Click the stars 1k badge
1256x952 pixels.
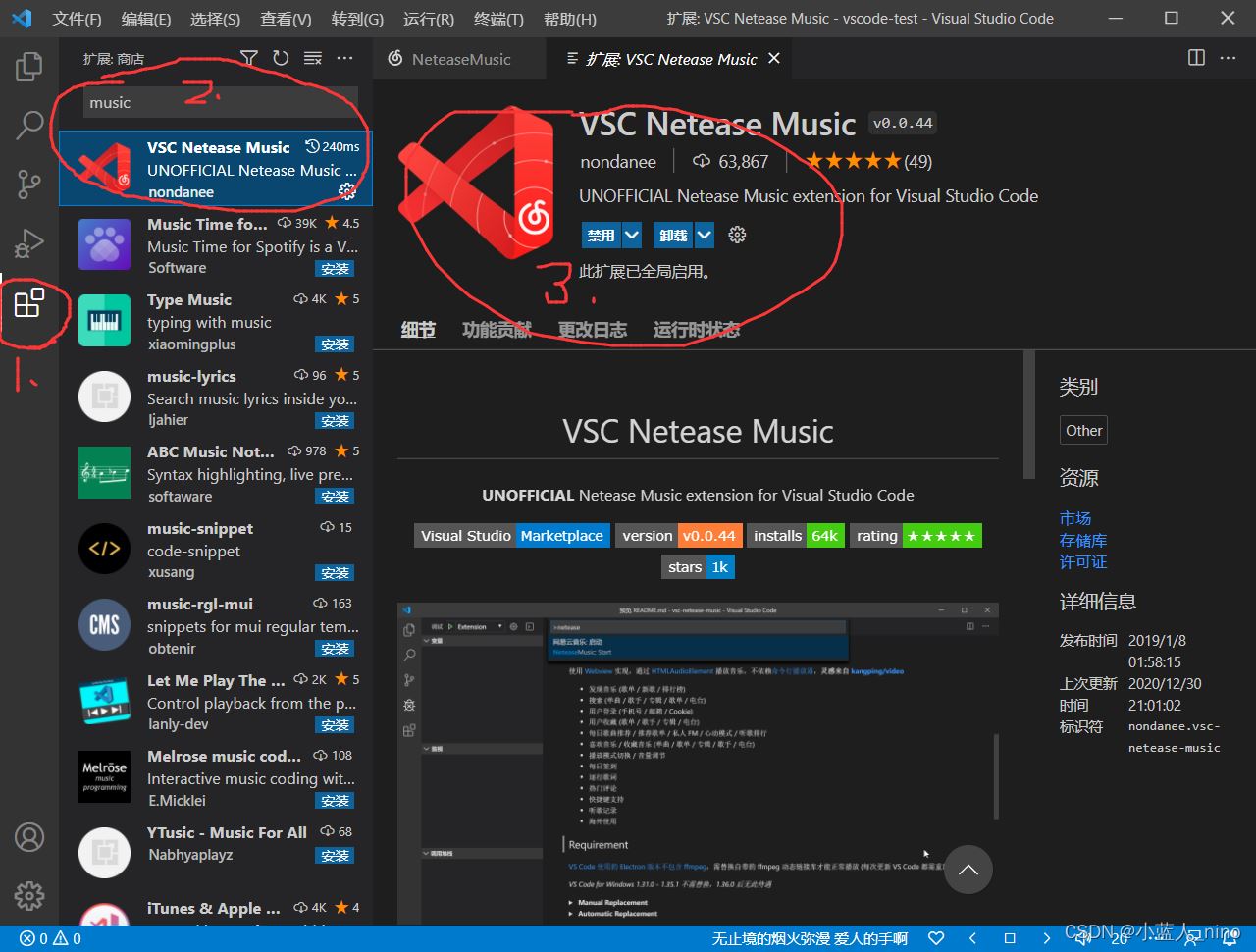(x=699, y=567)
